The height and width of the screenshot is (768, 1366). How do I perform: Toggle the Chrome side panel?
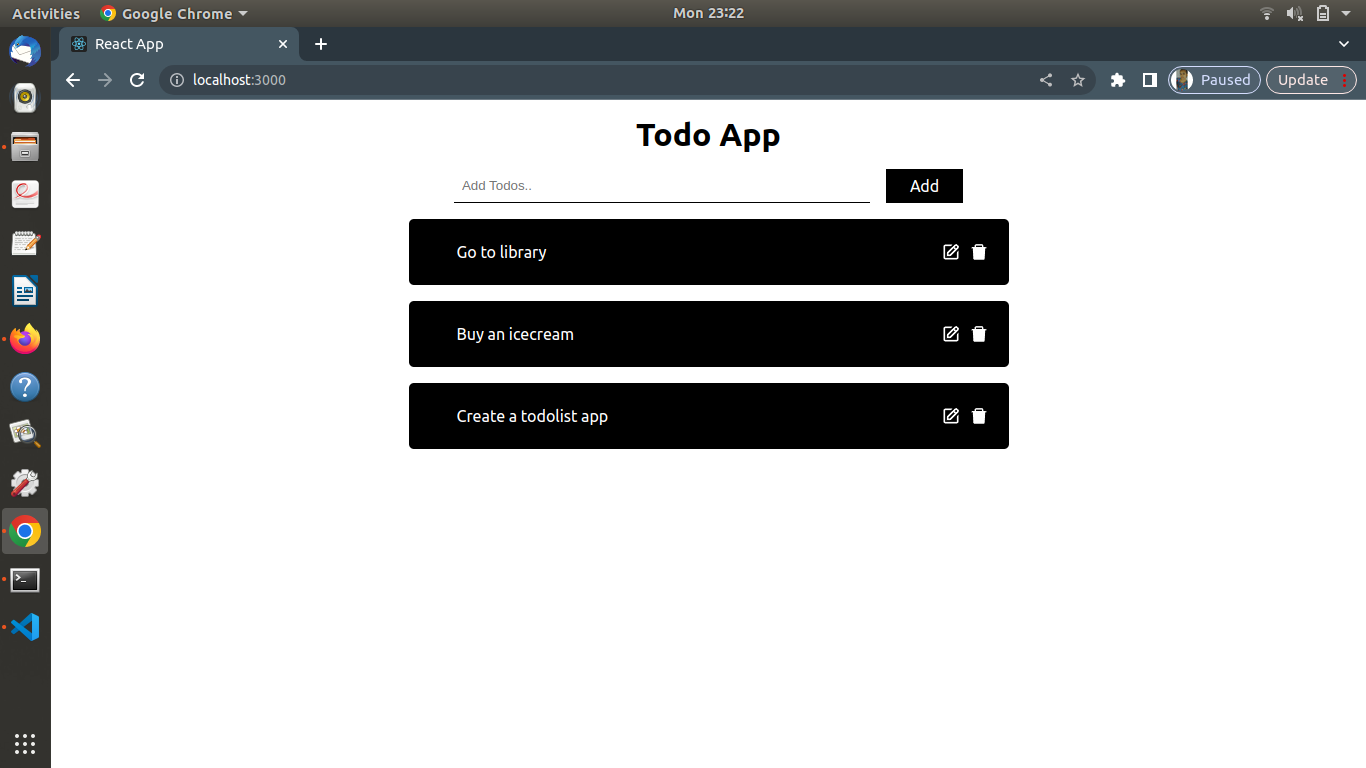(x=1150, y=80)
